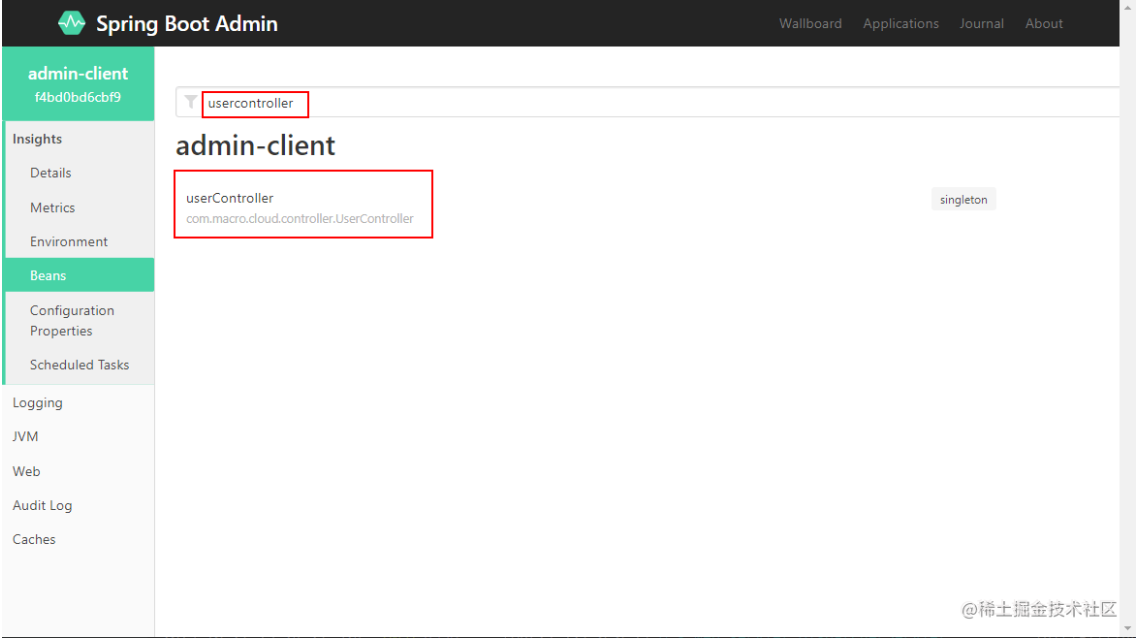Expand the Logging section
The image size is (1140, 640).
[37, 402]
